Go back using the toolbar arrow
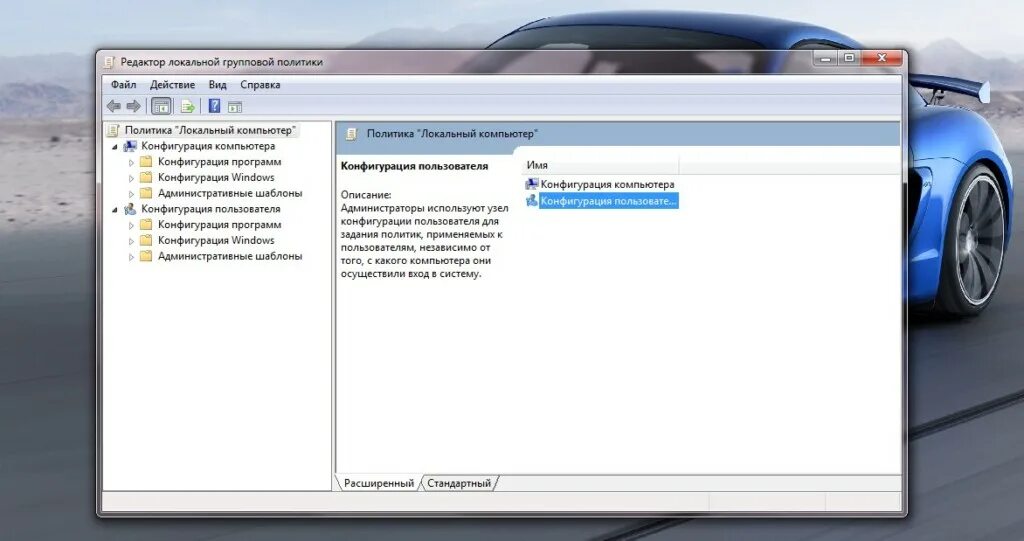 114,106
